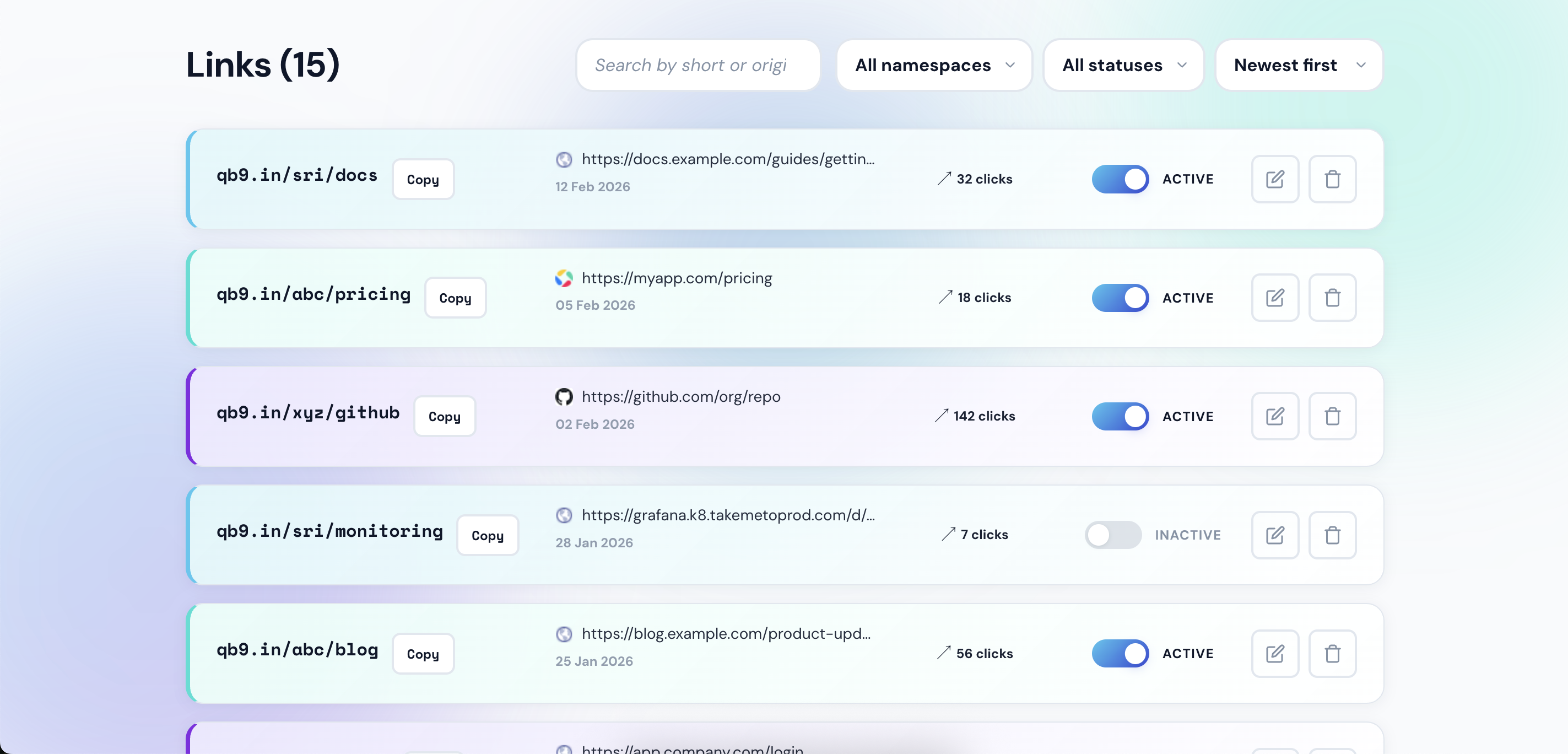Screen dimensions: 1568x754
Task: Open the Newest first sort dropdown
Action: [1299, 65]
